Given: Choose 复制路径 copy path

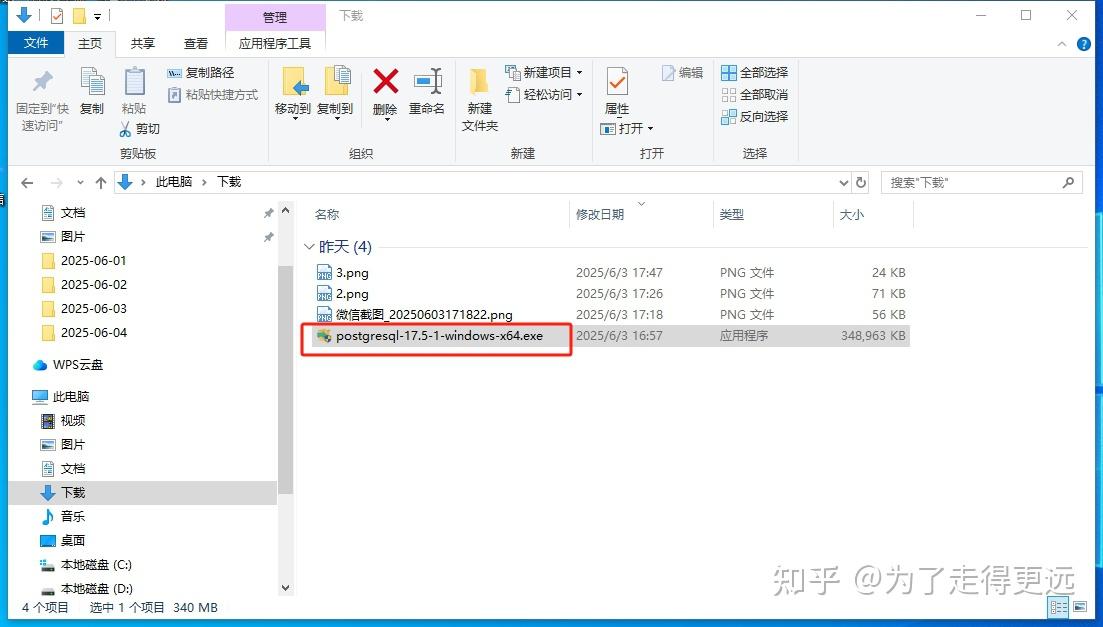Looking at the screenshot, I should [200, 72].
